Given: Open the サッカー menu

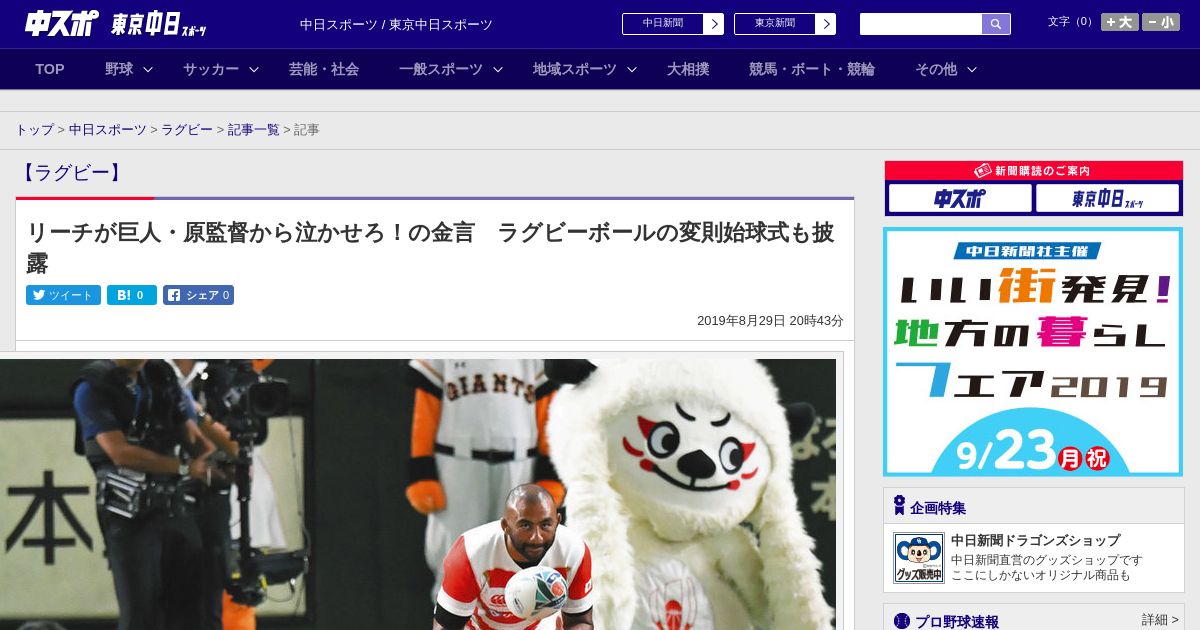Looking at the screenshot, I should 211,69.
